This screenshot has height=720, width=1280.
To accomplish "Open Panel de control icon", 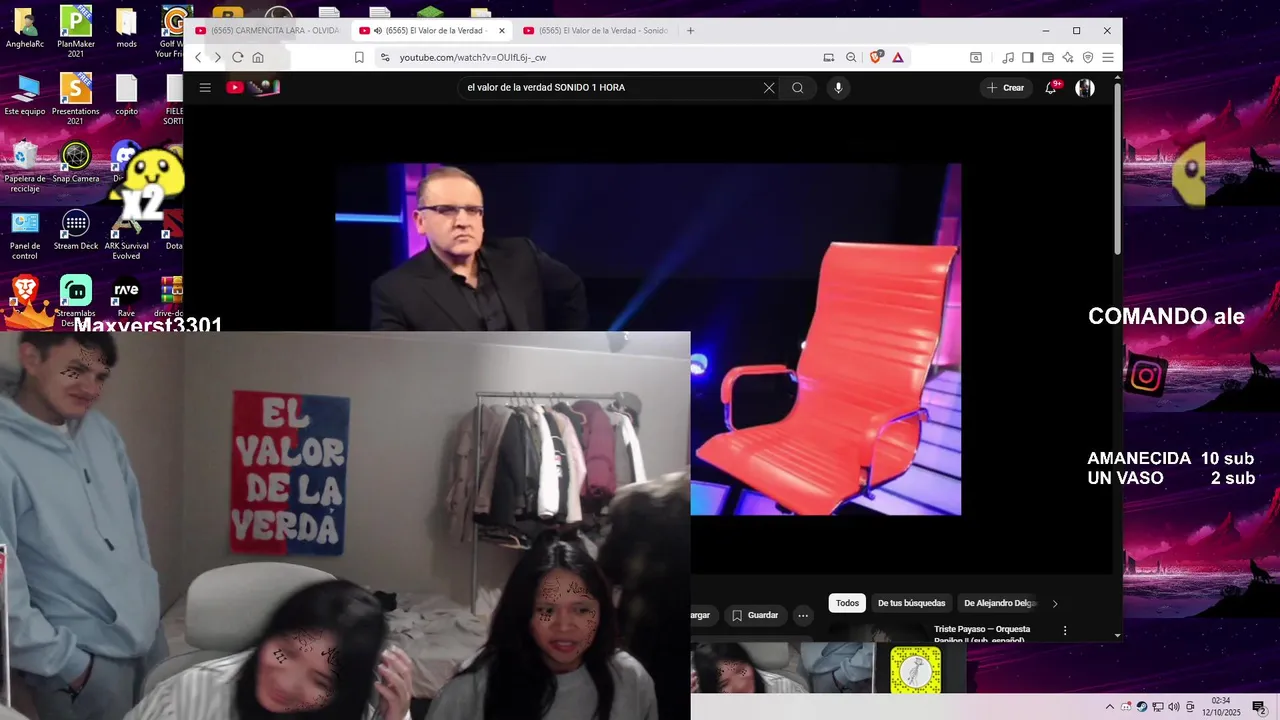I will coord(25,235).
